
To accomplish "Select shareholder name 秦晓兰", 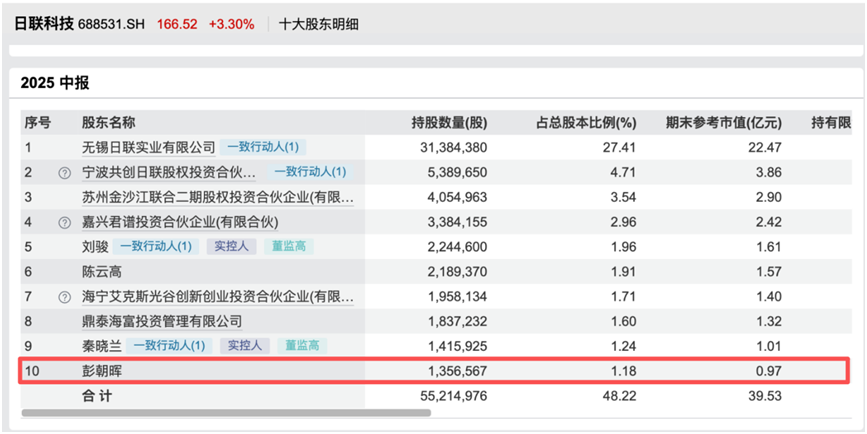I will coord(102,346).
